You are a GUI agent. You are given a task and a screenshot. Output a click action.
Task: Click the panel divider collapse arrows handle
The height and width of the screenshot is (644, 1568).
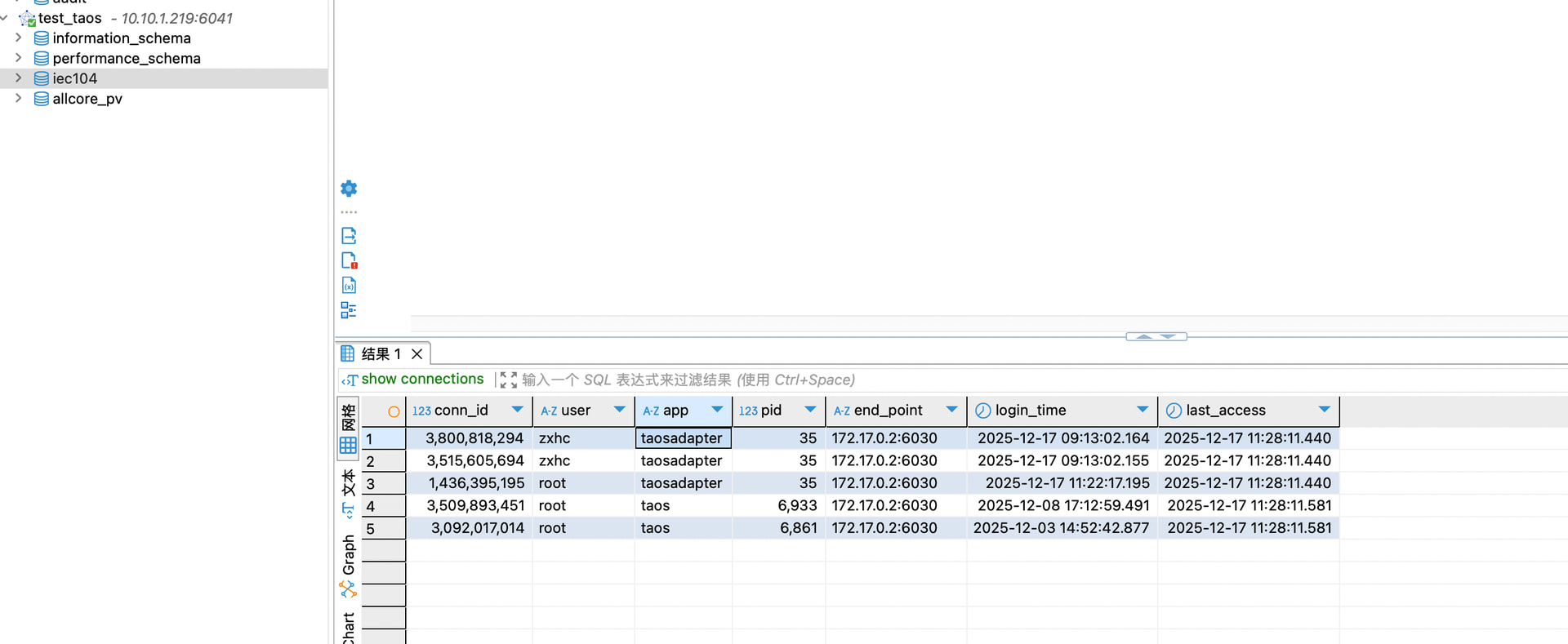(x=1156, y=336)
